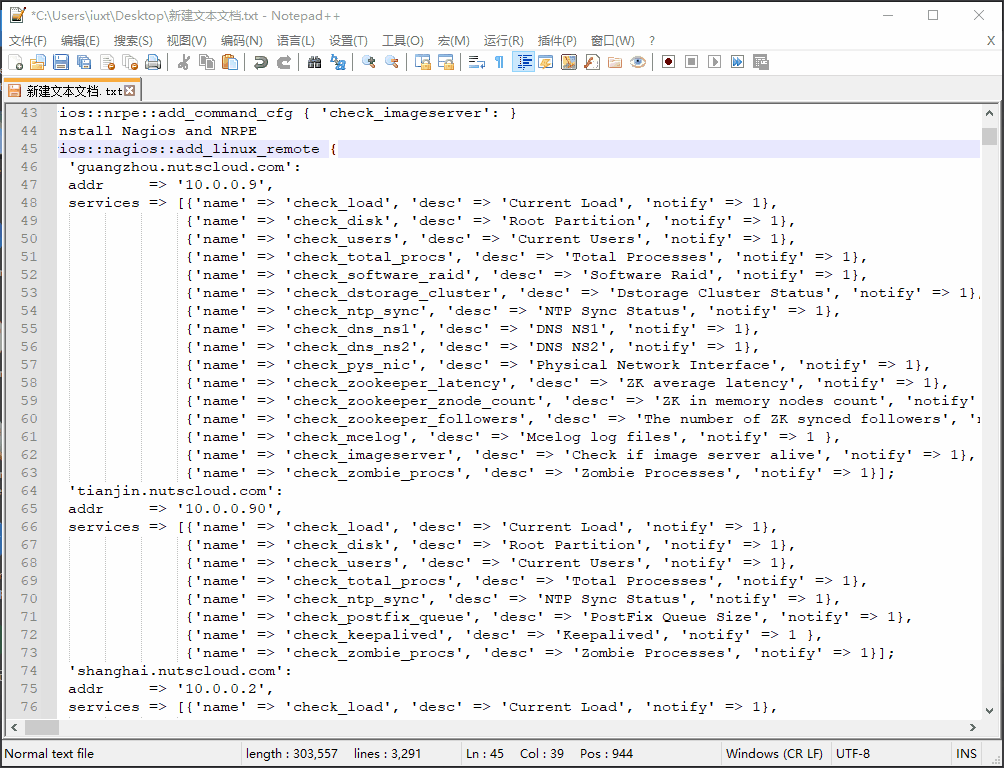Click the Find and Replace toolbar icon
Viewport: 1004px width, 768px height.
pos(338,62)
